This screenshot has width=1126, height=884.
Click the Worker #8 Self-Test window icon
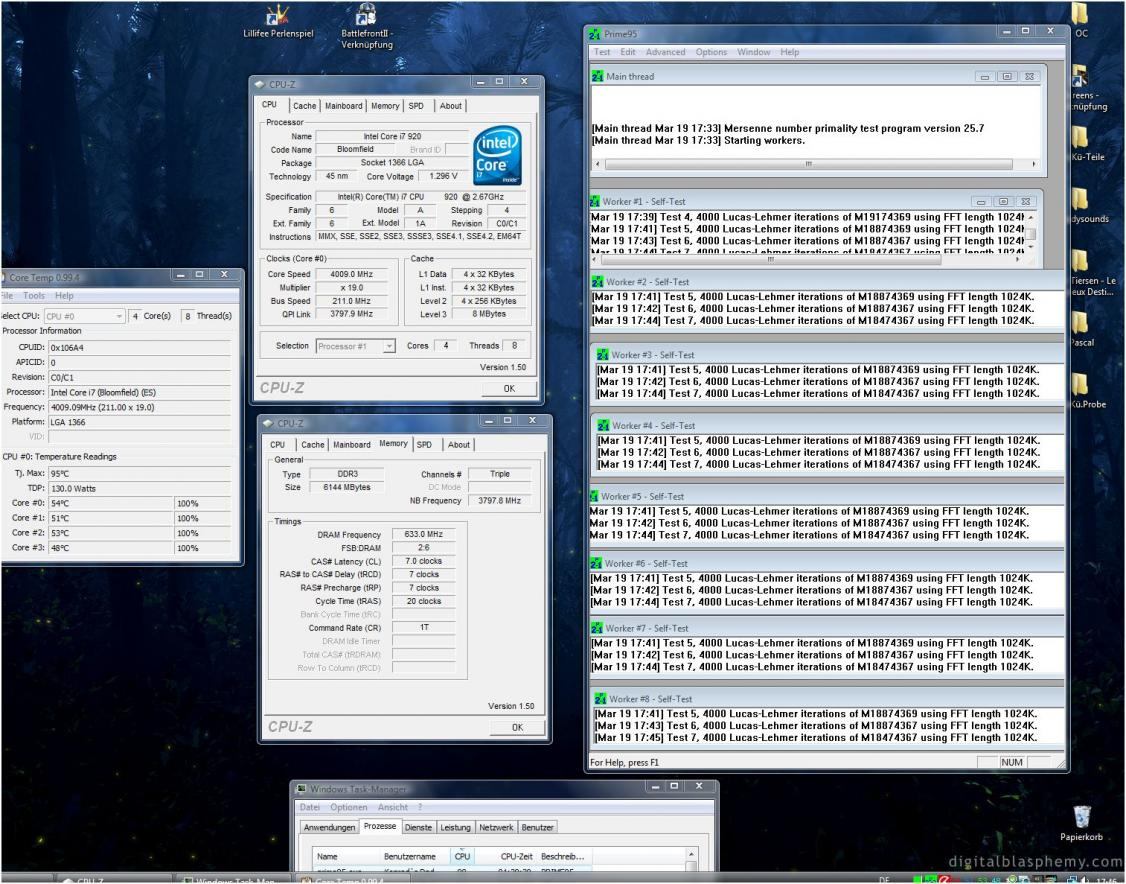pyautogui.click(x=600, y=699)
